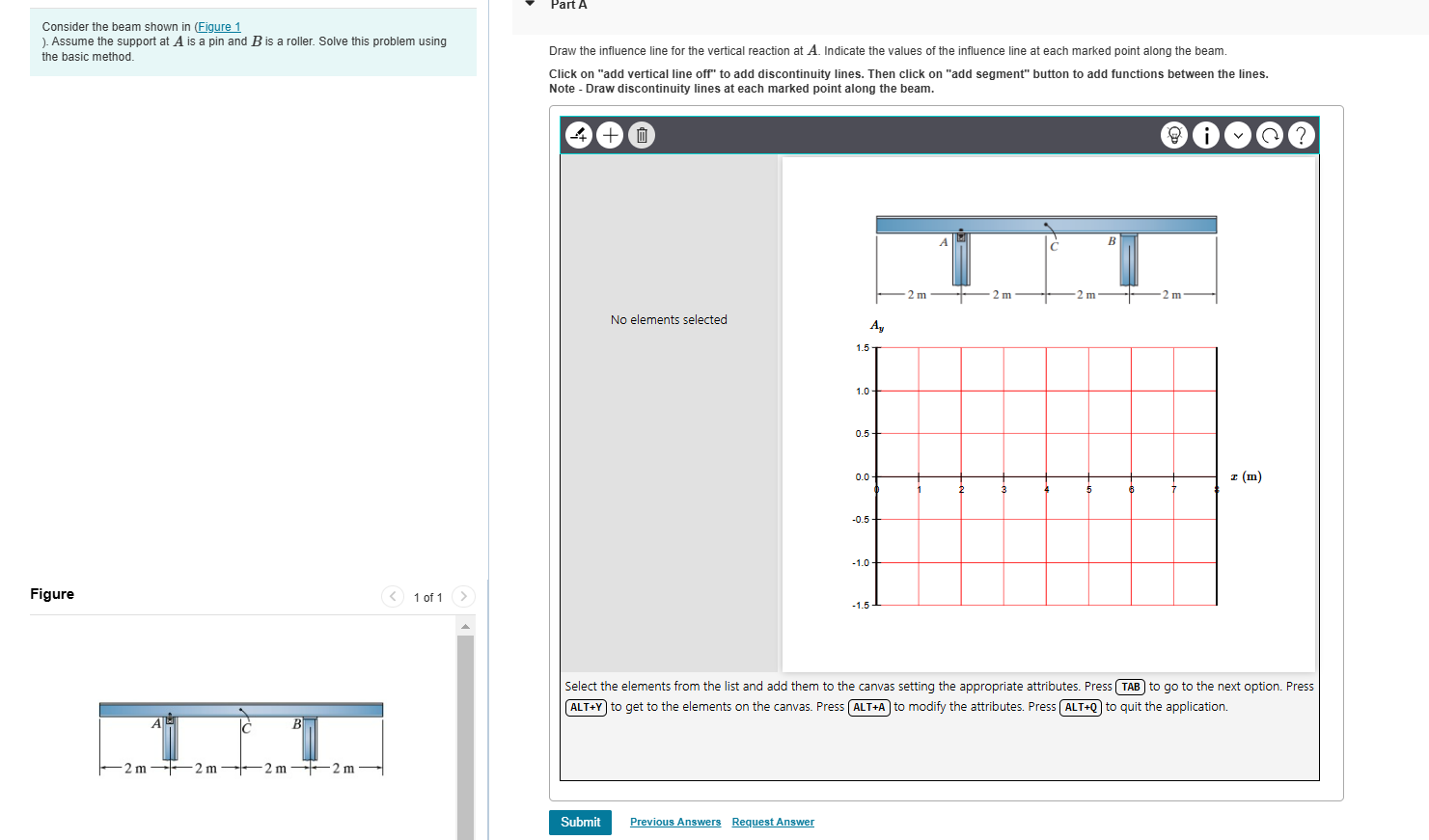Show a hint using the lightbulb icon
The width and height of the screenshot is (1429, 840).
[1173, 135]
